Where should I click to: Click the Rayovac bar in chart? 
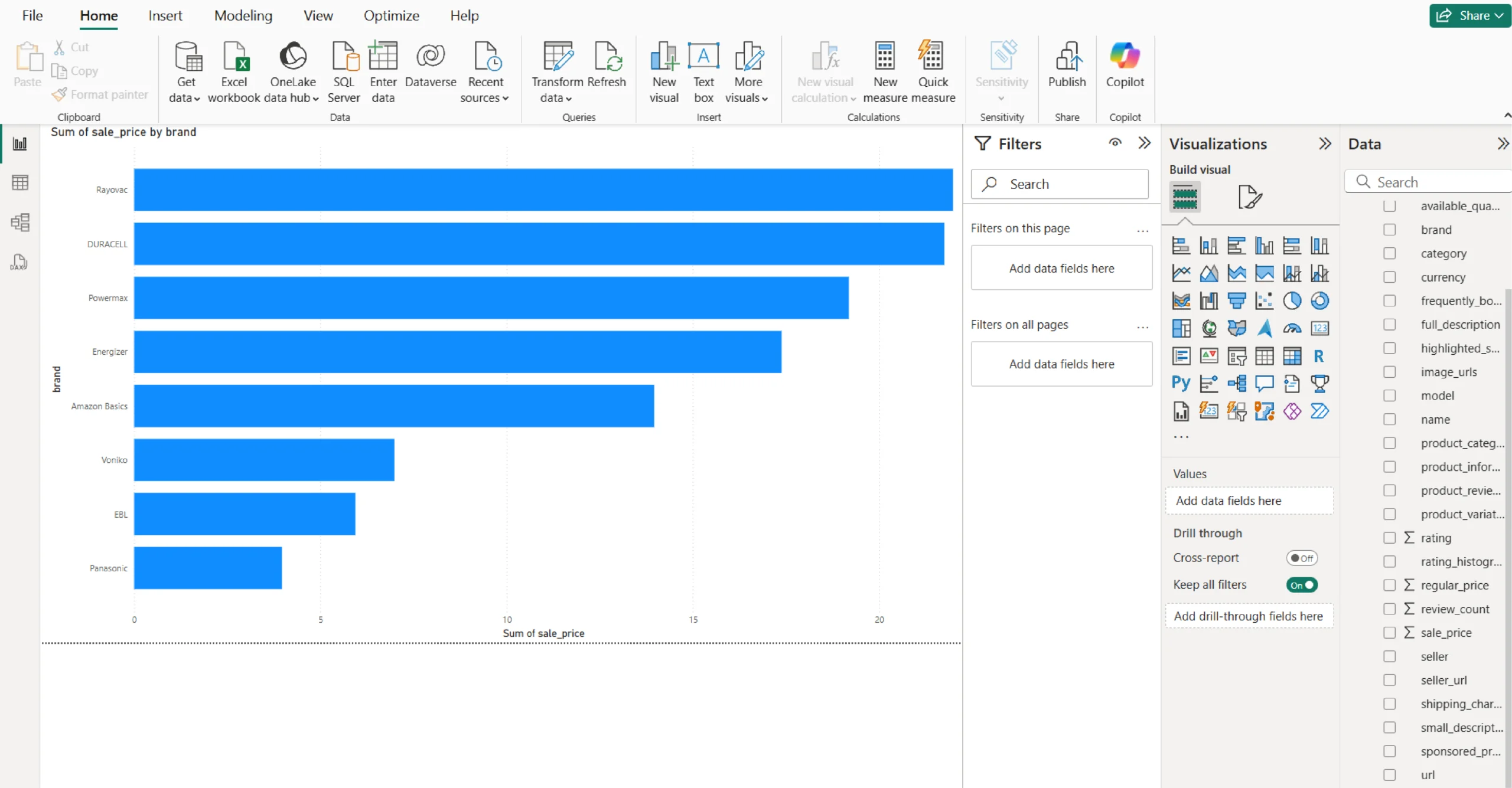click(543, 189)
